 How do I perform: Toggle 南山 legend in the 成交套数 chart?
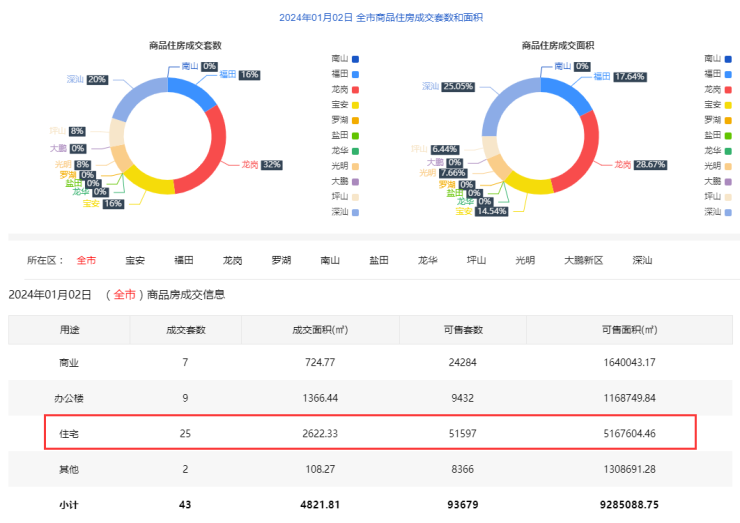[344, 59]
